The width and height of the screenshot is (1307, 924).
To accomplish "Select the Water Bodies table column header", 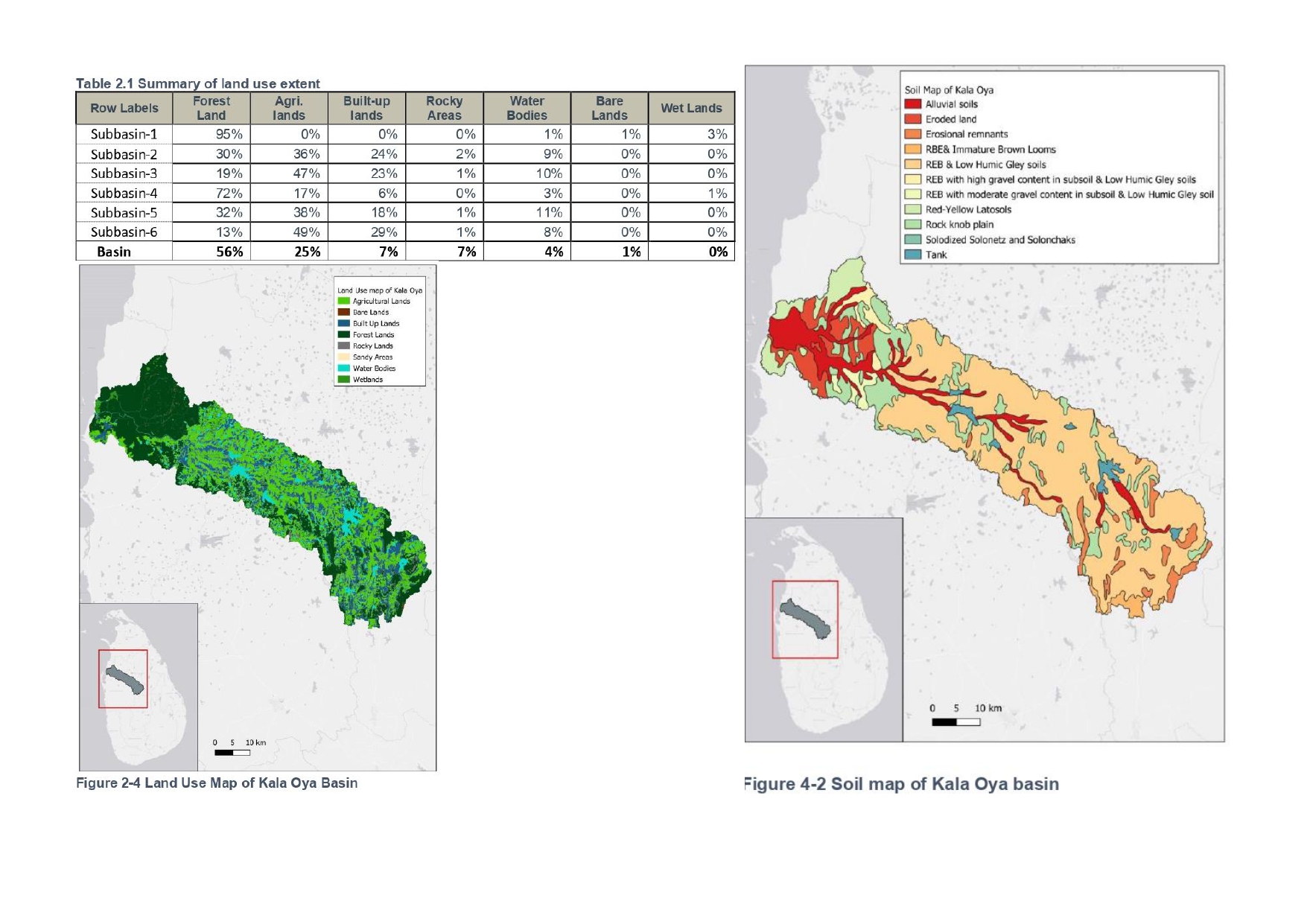I will (x=527, y=108).
